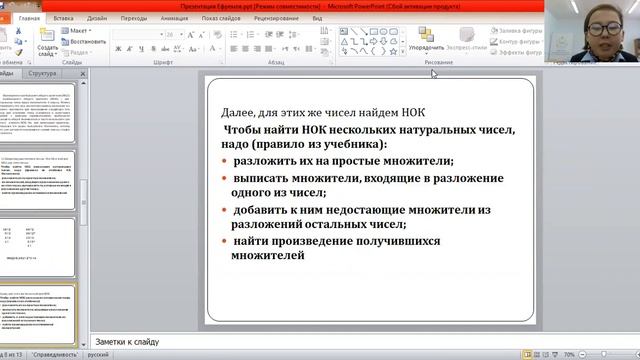Open the Дизайн ribbon tab
Image resolution: width=640 pixels, height=360 pixels.
click(97, 18)
